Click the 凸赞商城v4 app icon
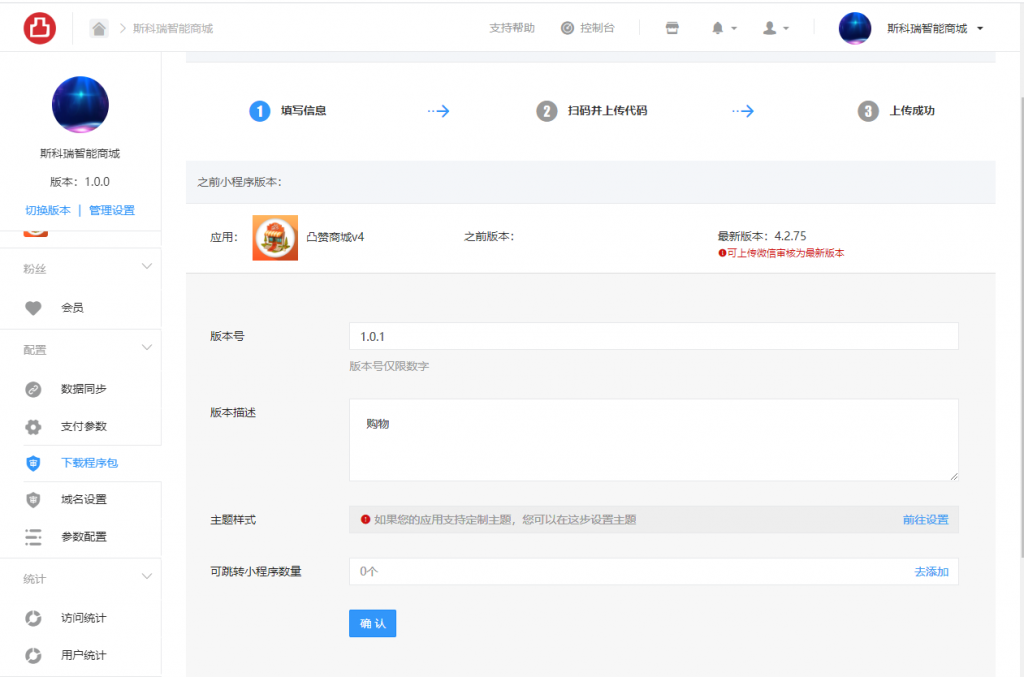The image size is (1024, 677). coord(275,238)
